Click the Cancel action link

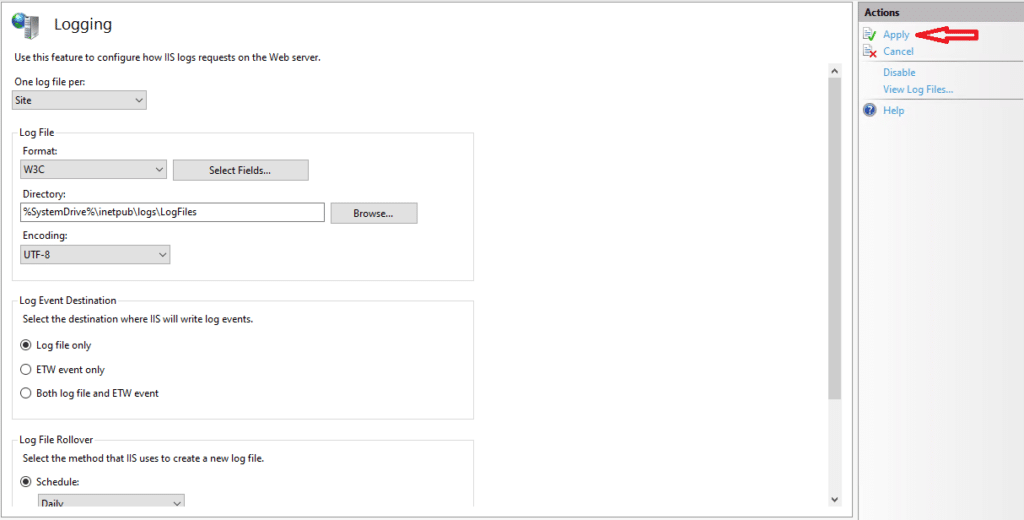click(x=898, y=52)
